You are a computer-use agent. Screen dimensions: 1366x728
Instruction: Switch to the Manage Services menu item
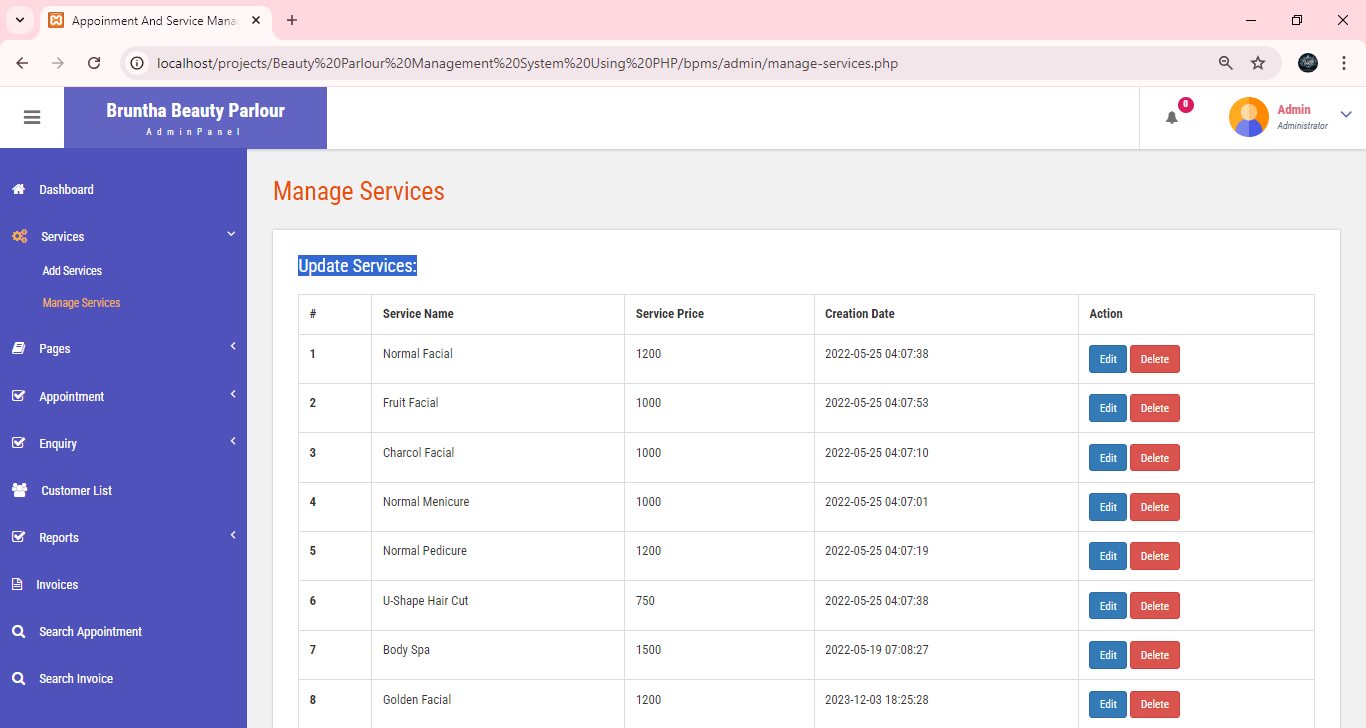[81, 302]
